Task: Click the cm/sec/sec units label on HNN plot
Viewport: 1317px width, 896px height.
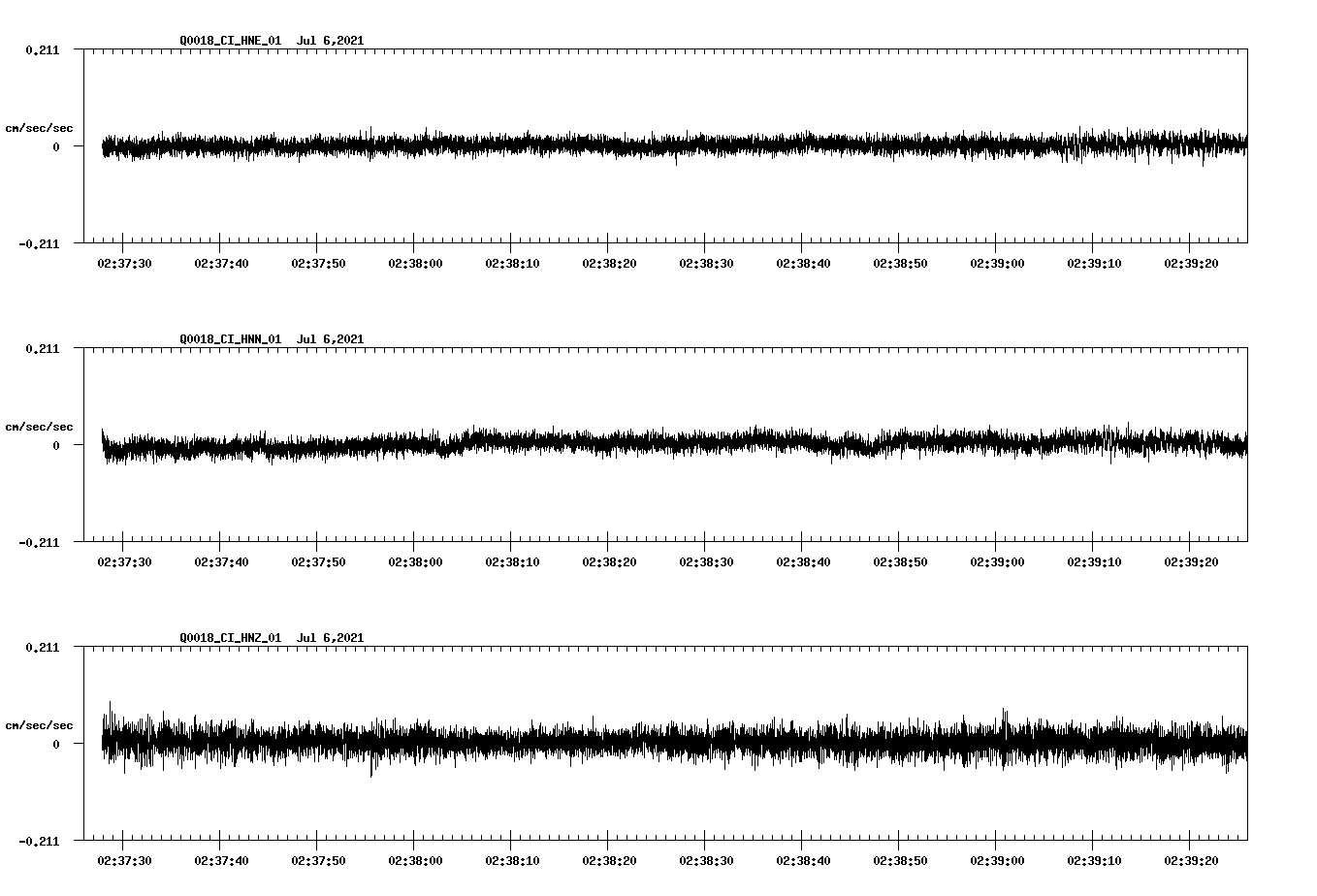Action: tap(39, 426)
